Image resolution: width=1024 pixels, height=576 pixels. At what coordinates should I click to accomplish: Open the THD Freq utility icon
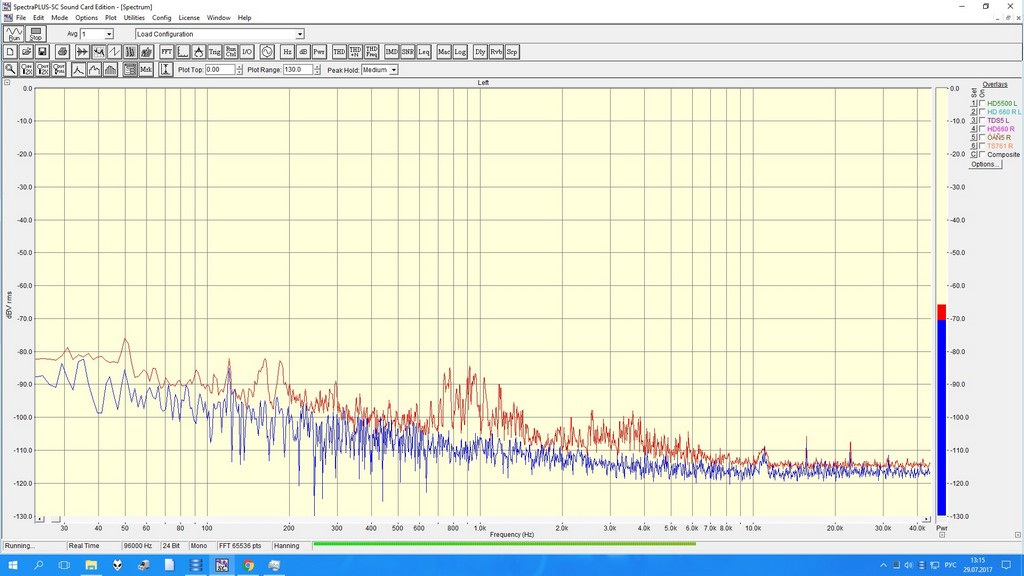coord(372,52)
